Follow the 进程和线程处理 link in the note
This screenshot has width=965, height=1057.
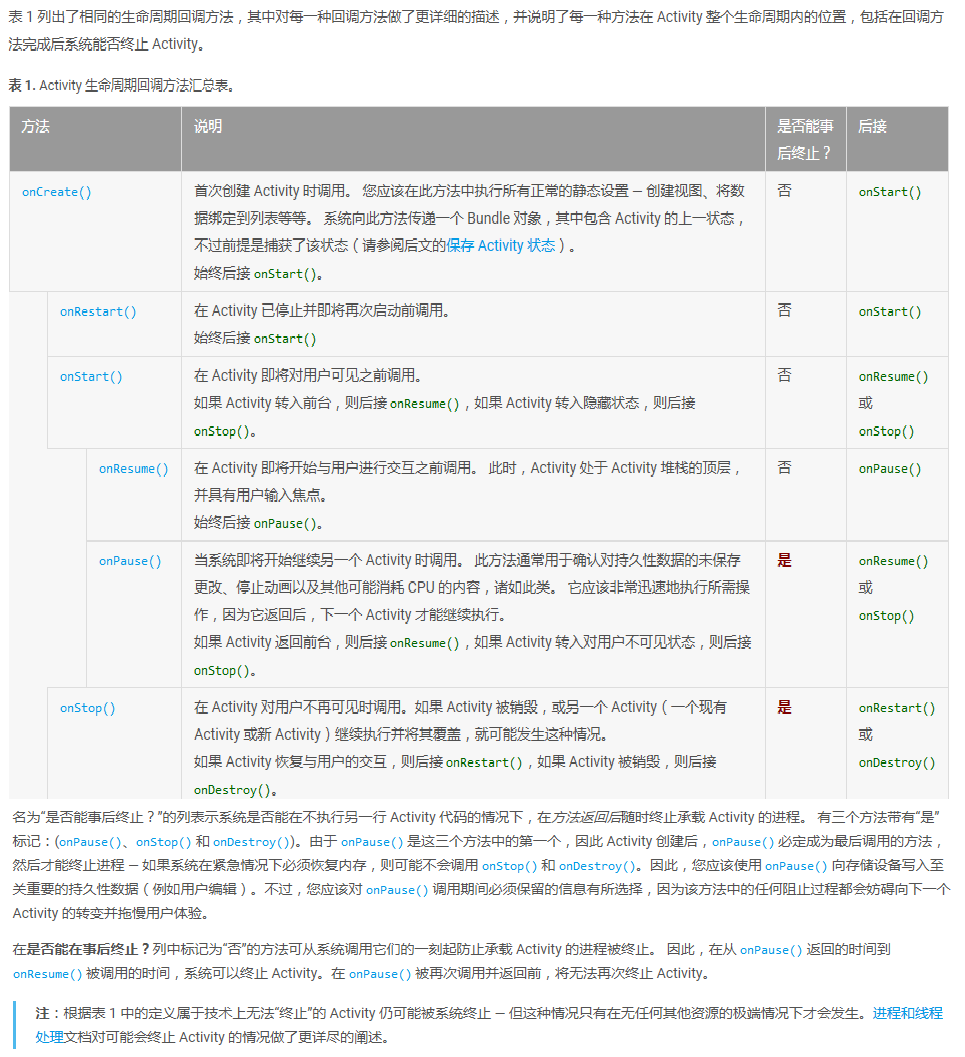click(907, 1013)
